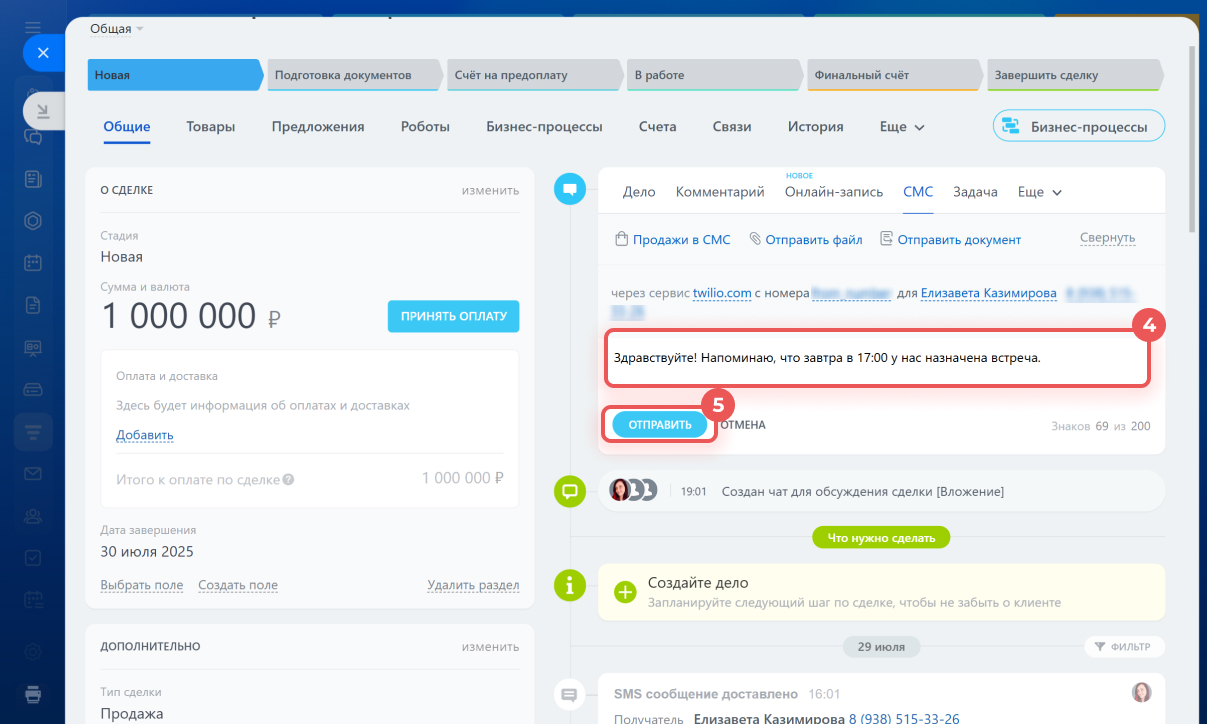Click the user avatar in chat entry
Image resolution: width=1207 pixels, height=724 pixels.
621,491
